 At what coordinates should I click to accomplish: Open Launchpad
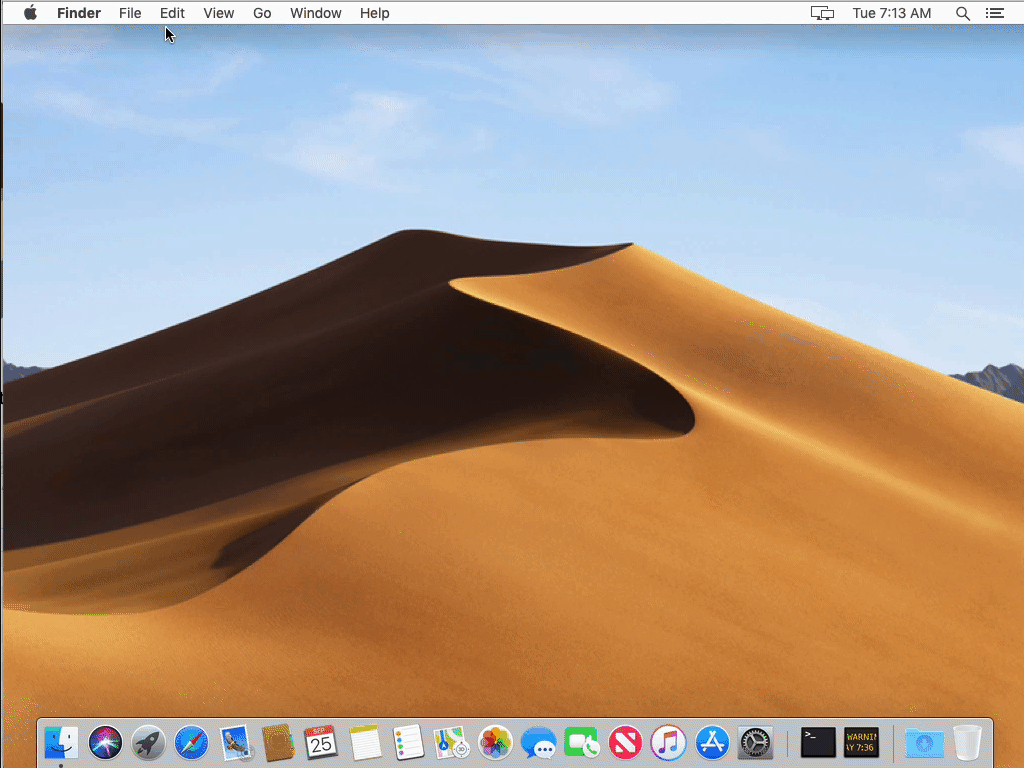tap(148, 743)
